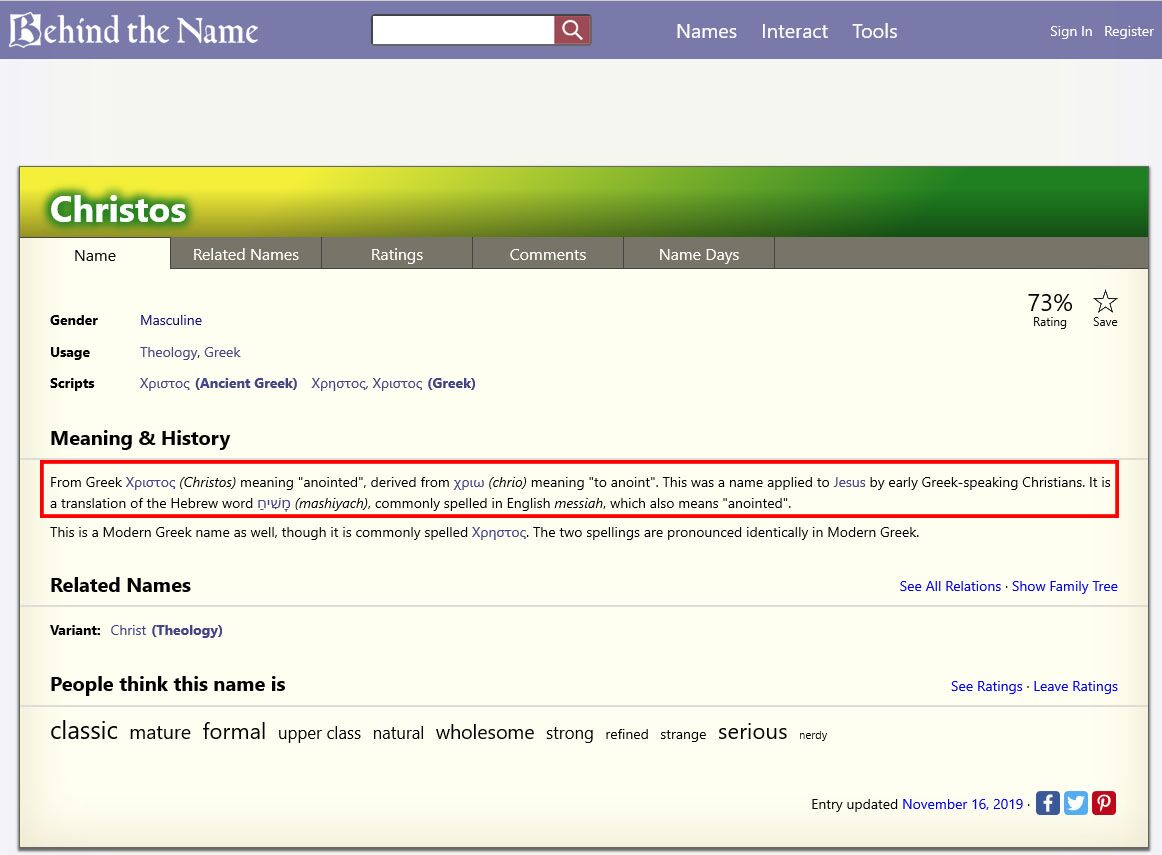
Task: Click the Hebrew mashiyach word link
Action: tap(273, 504)
